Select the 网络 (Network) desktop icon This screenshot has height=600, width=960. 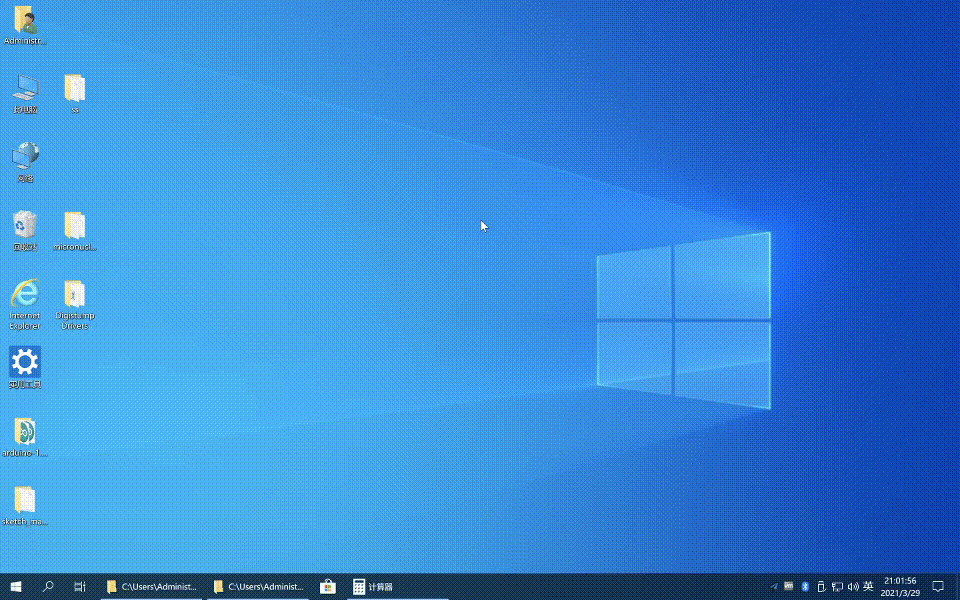click(25, 162)
